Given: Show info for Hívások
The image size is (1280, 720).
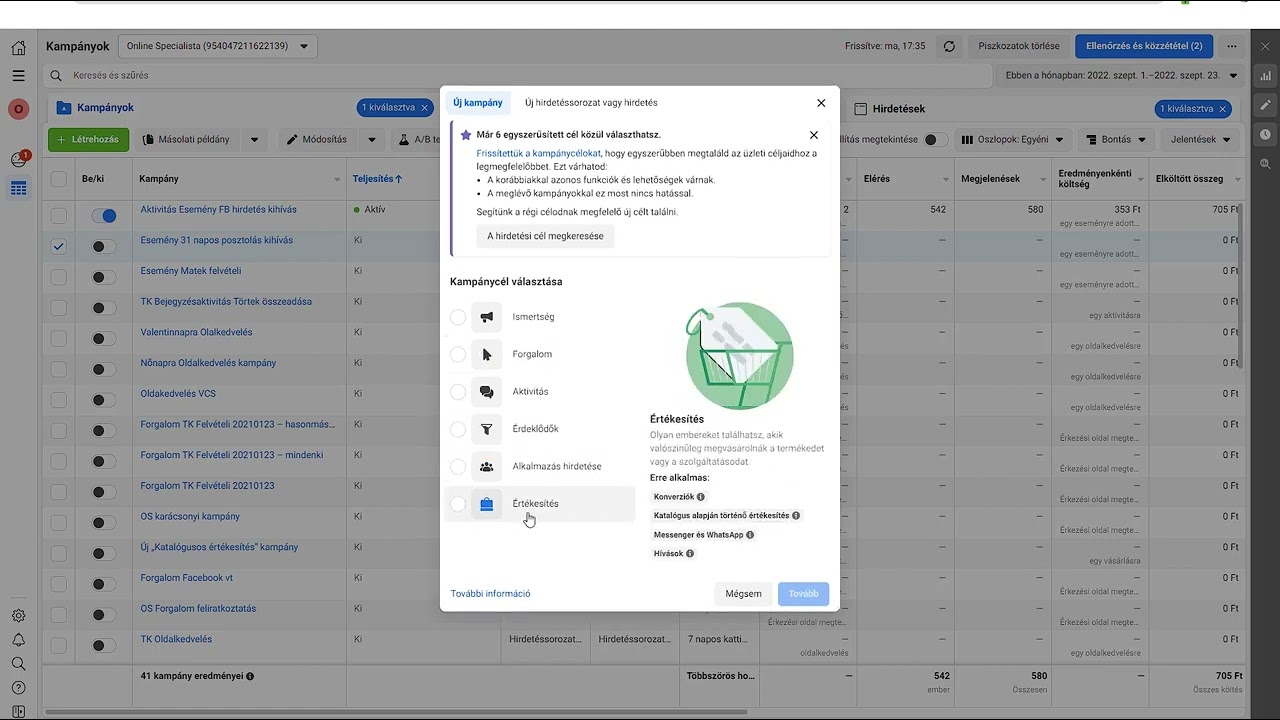Looking at the screenshot, I should 690,554.
